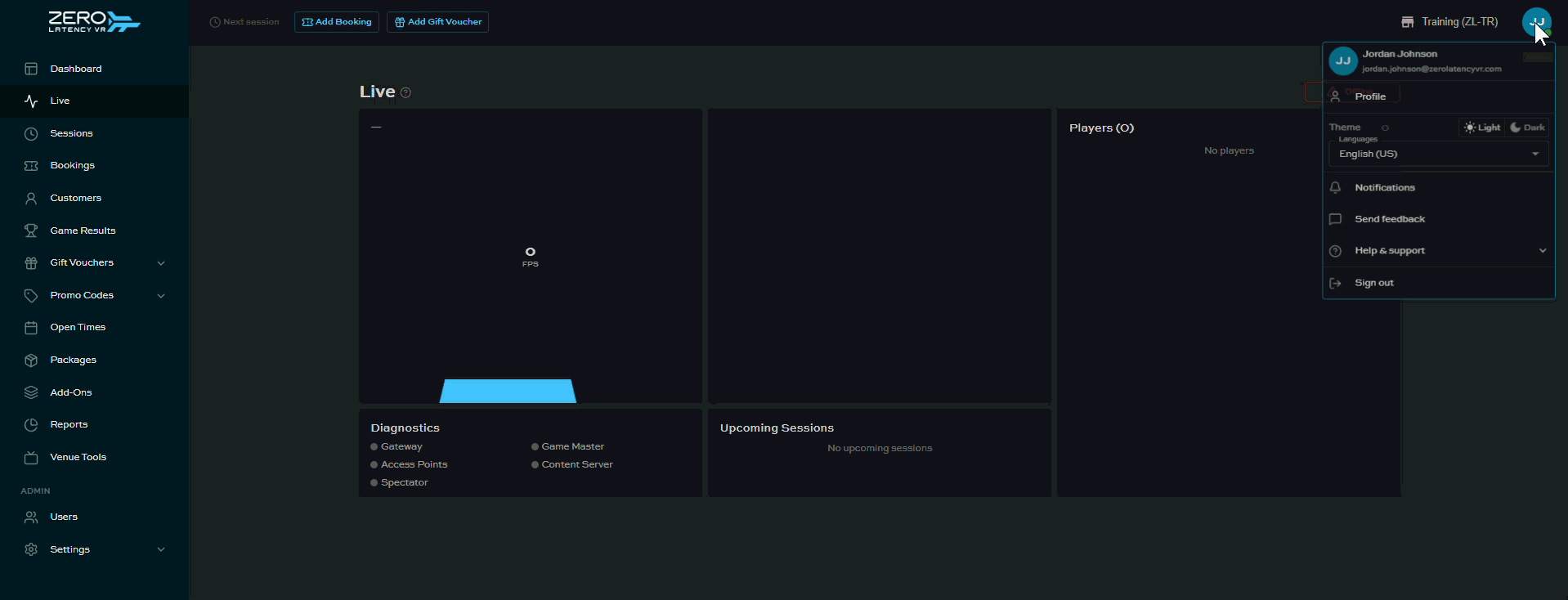Click the Profile person icon in menu

(x=1335, y=96)
